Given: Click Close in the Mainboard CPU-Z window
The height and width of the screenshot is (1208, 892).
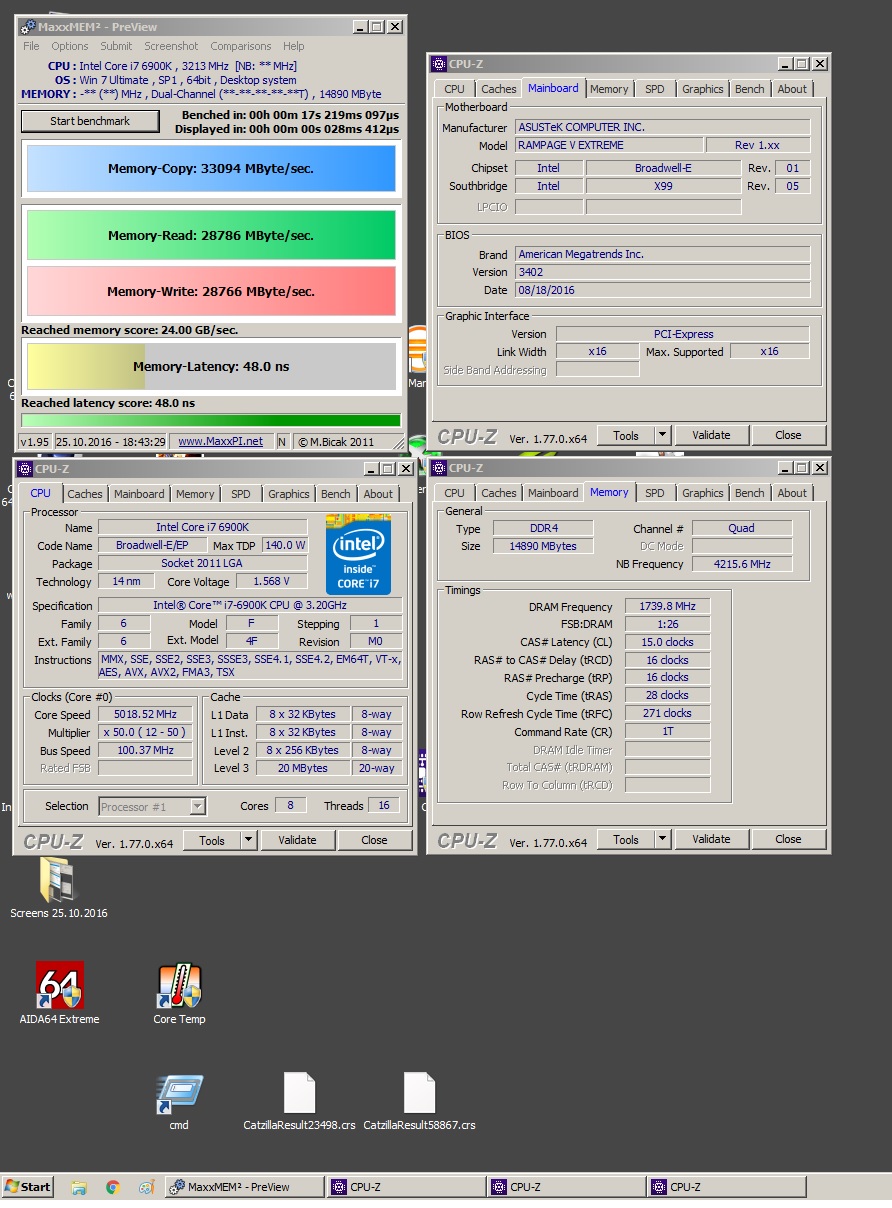Looking at the screenshot, I should [788, 435].
